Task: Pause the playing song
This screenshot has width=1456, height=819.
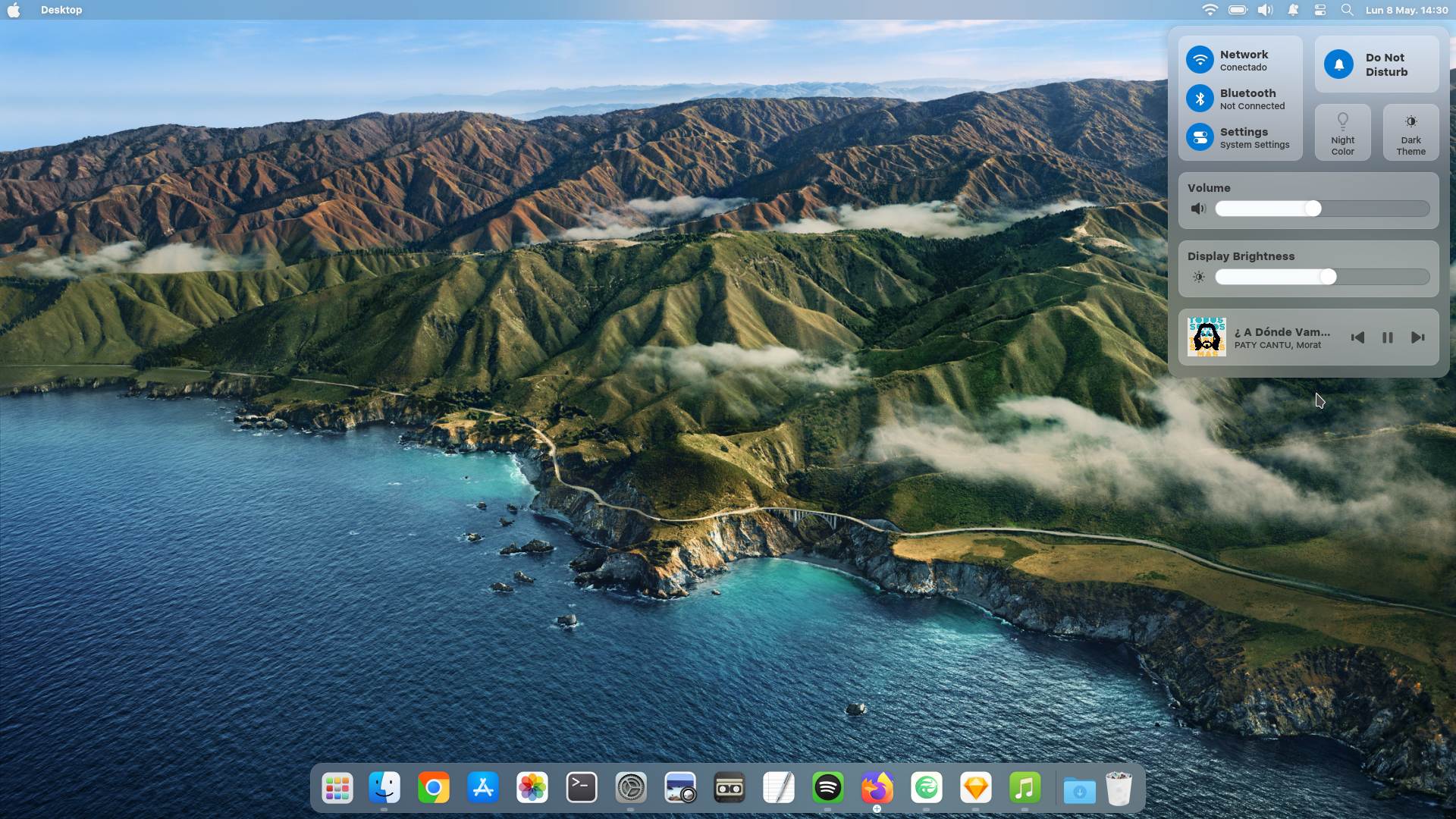Action: (1387, 337)
